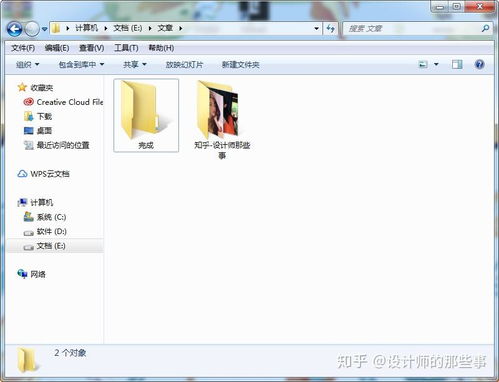Open the view options dropdown arrow
Viewport: 499px width, 382px height.
(436, 64)
